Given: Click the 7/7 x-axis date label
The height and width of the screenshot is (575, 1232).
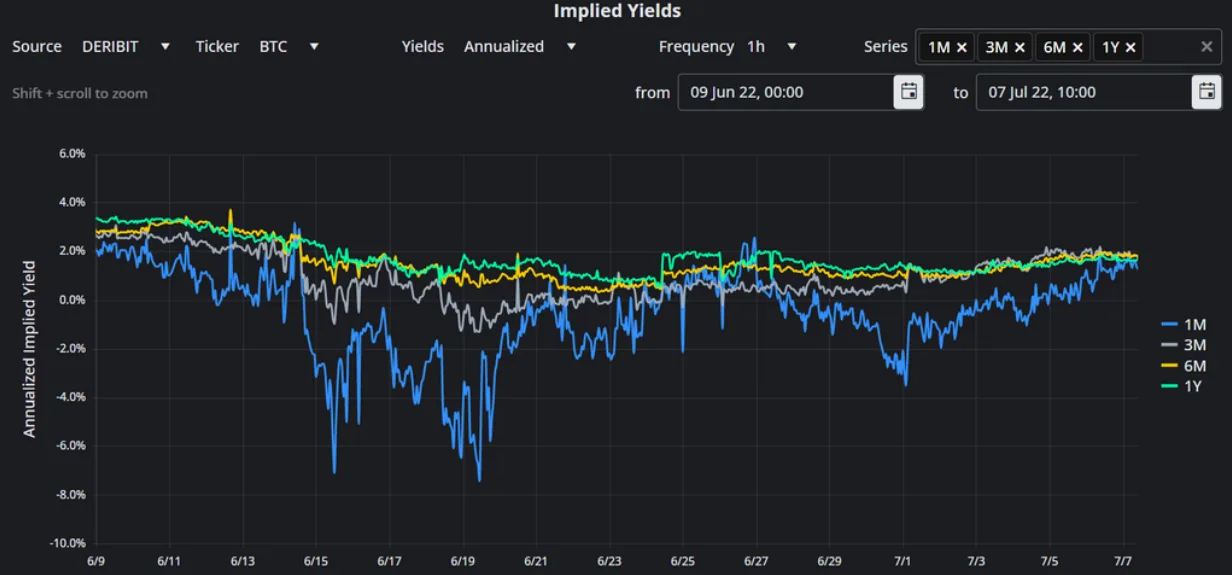Looking at the screenshot, I should click(1123, 562).
